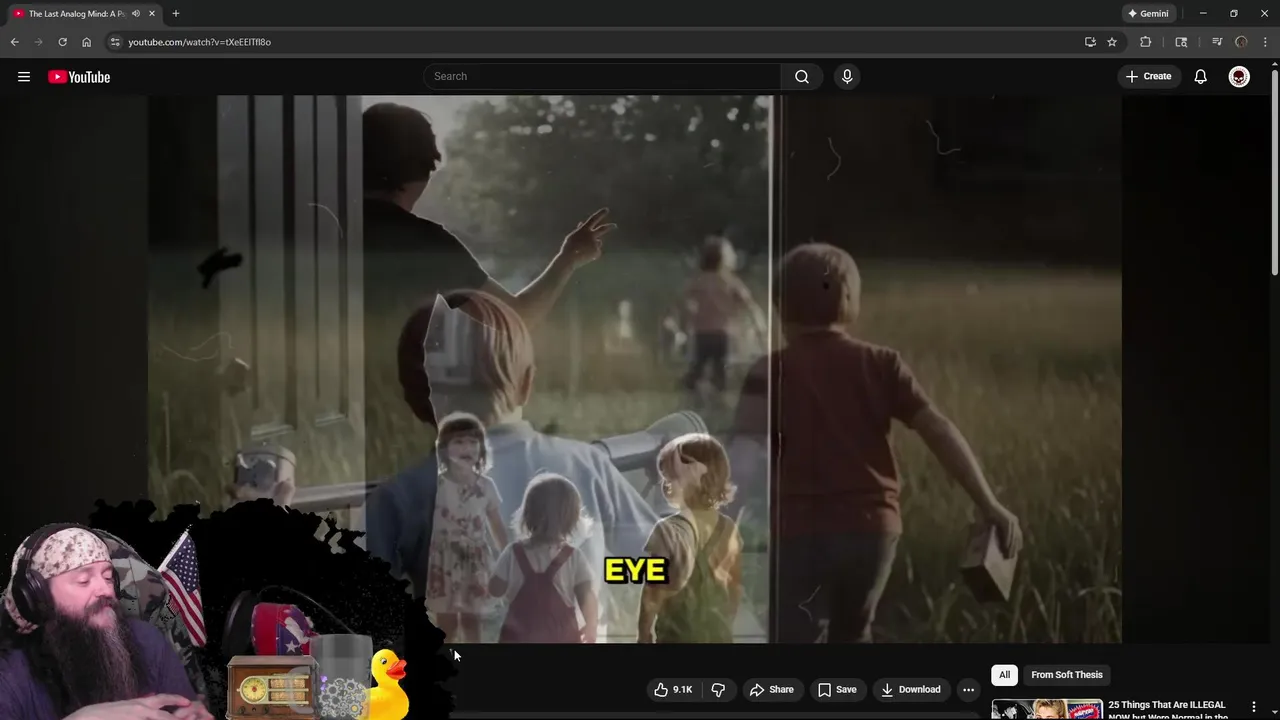
Task: Open the Create menu
Action: tap(1148, 77)
